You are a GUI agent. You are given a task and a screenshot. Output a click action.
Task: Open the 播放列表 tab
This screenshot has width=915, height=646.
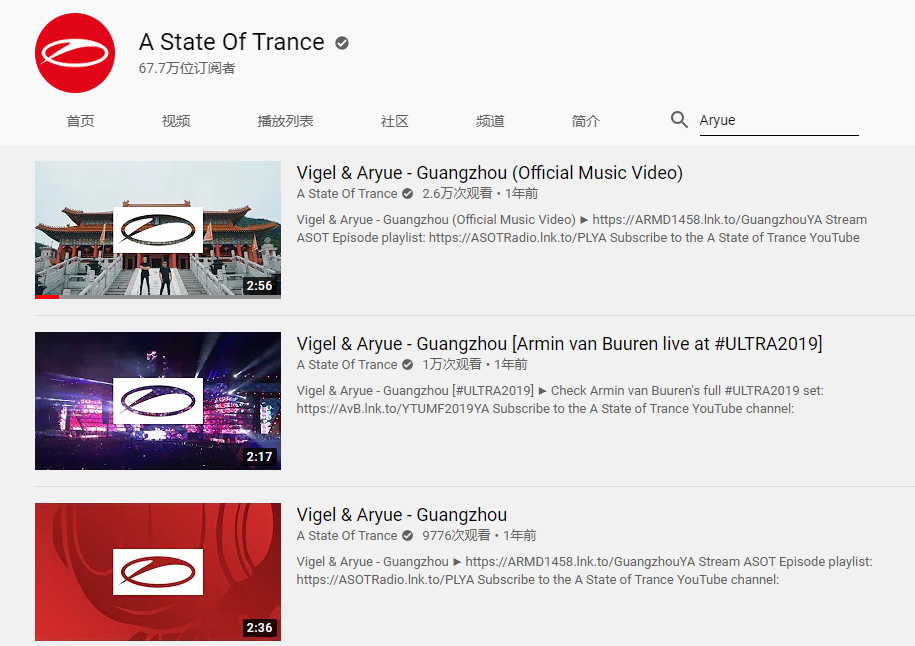coord(285,121)
